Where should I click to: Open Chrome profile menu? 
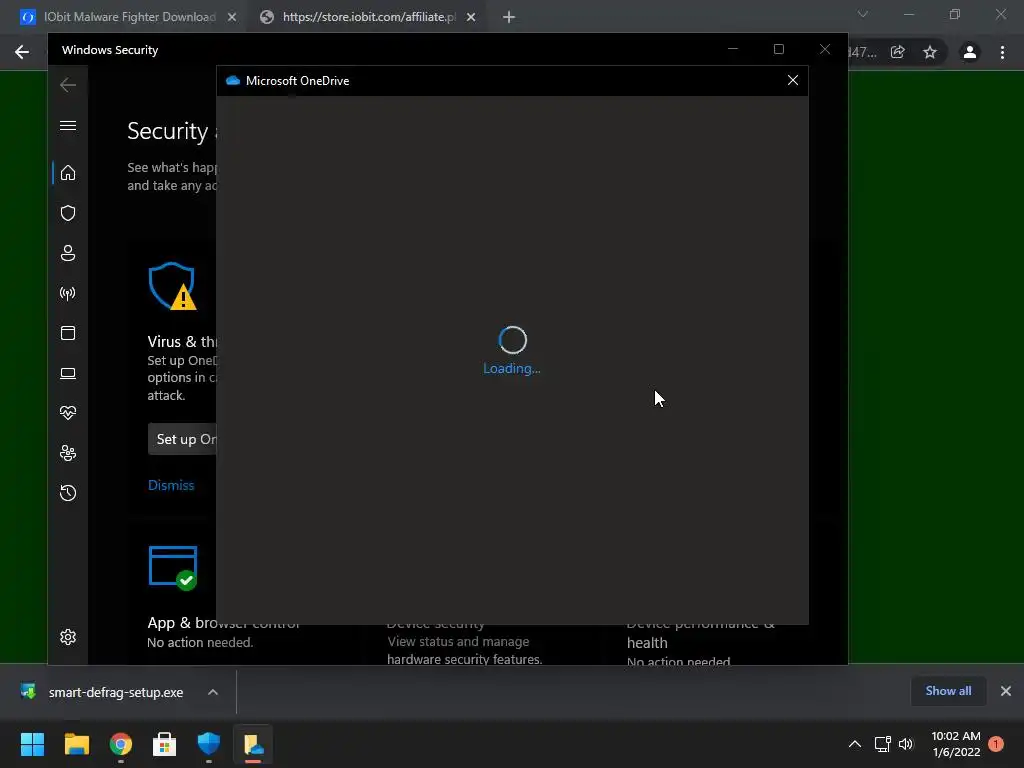[x=970, y=52]
